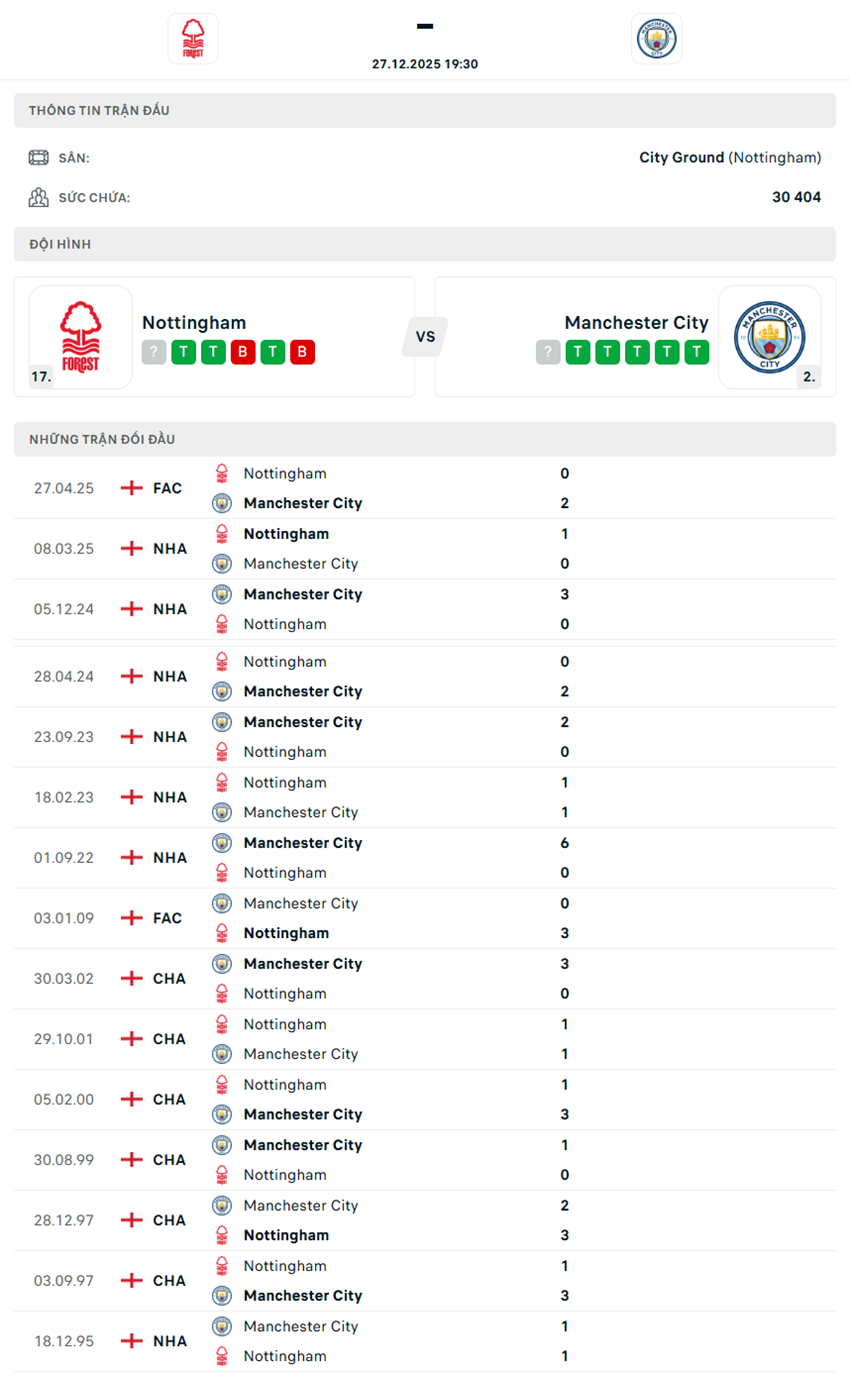This screenshot has width=850, height=1374.
Task: Click the Manchester City badge in the 08.03.25 row
Action: tap(222, 563)
